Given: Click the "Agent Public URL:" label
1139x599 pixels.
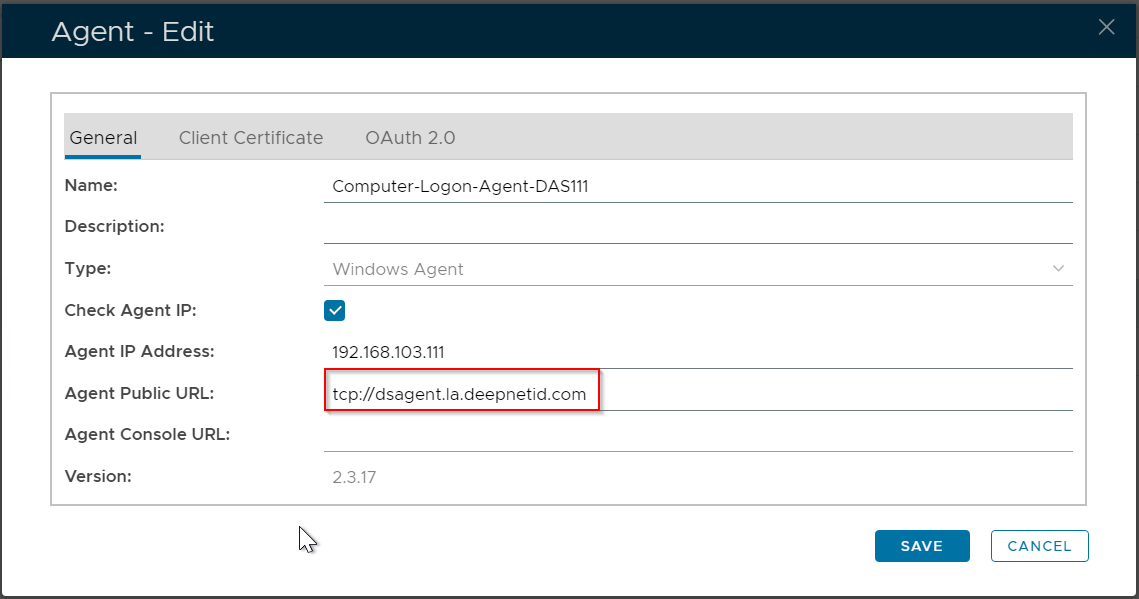Looking at the screenshot, I should (139, 393).
